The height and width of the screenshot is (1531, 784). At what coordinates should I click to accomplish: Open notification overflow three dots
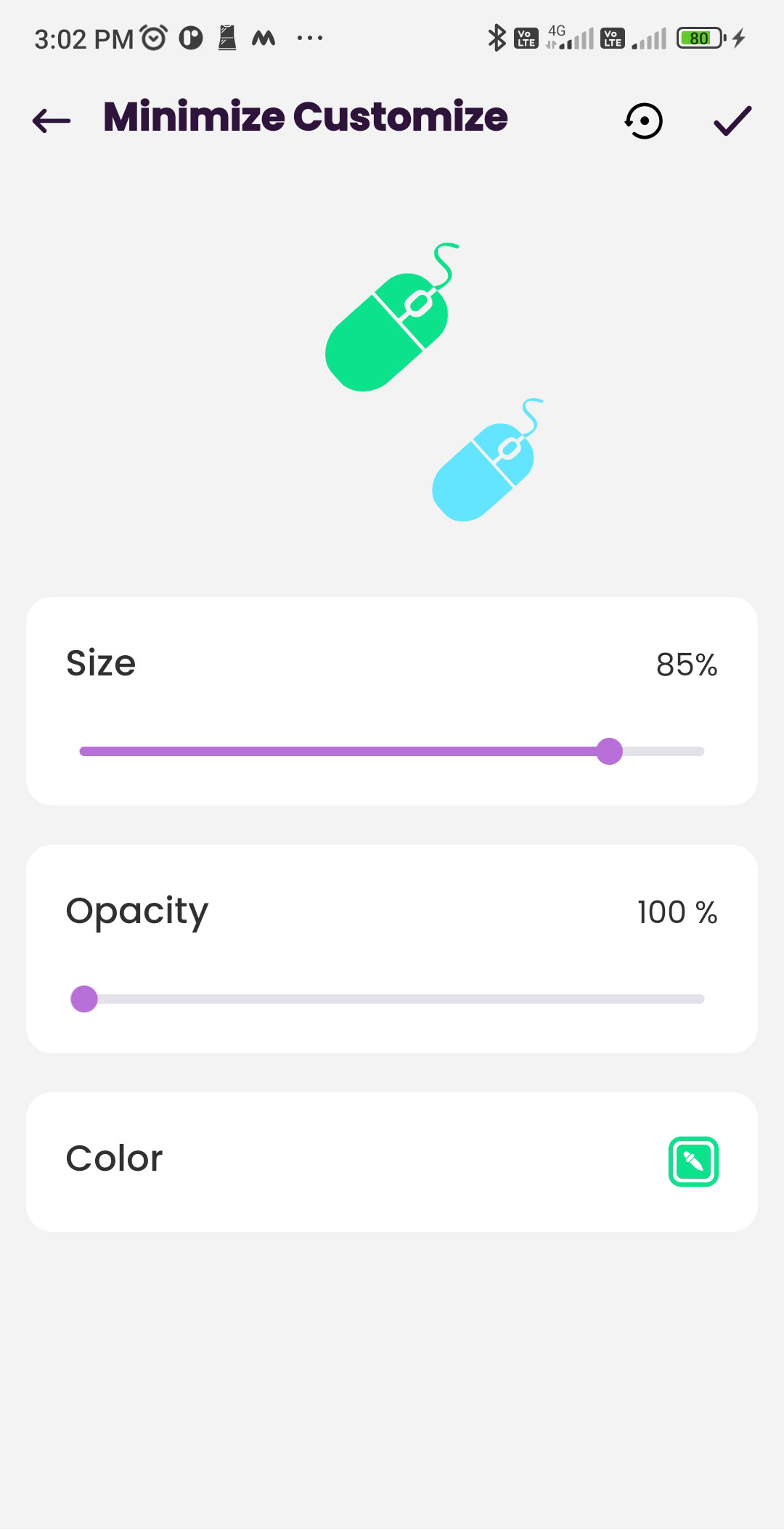coord(310,38)
